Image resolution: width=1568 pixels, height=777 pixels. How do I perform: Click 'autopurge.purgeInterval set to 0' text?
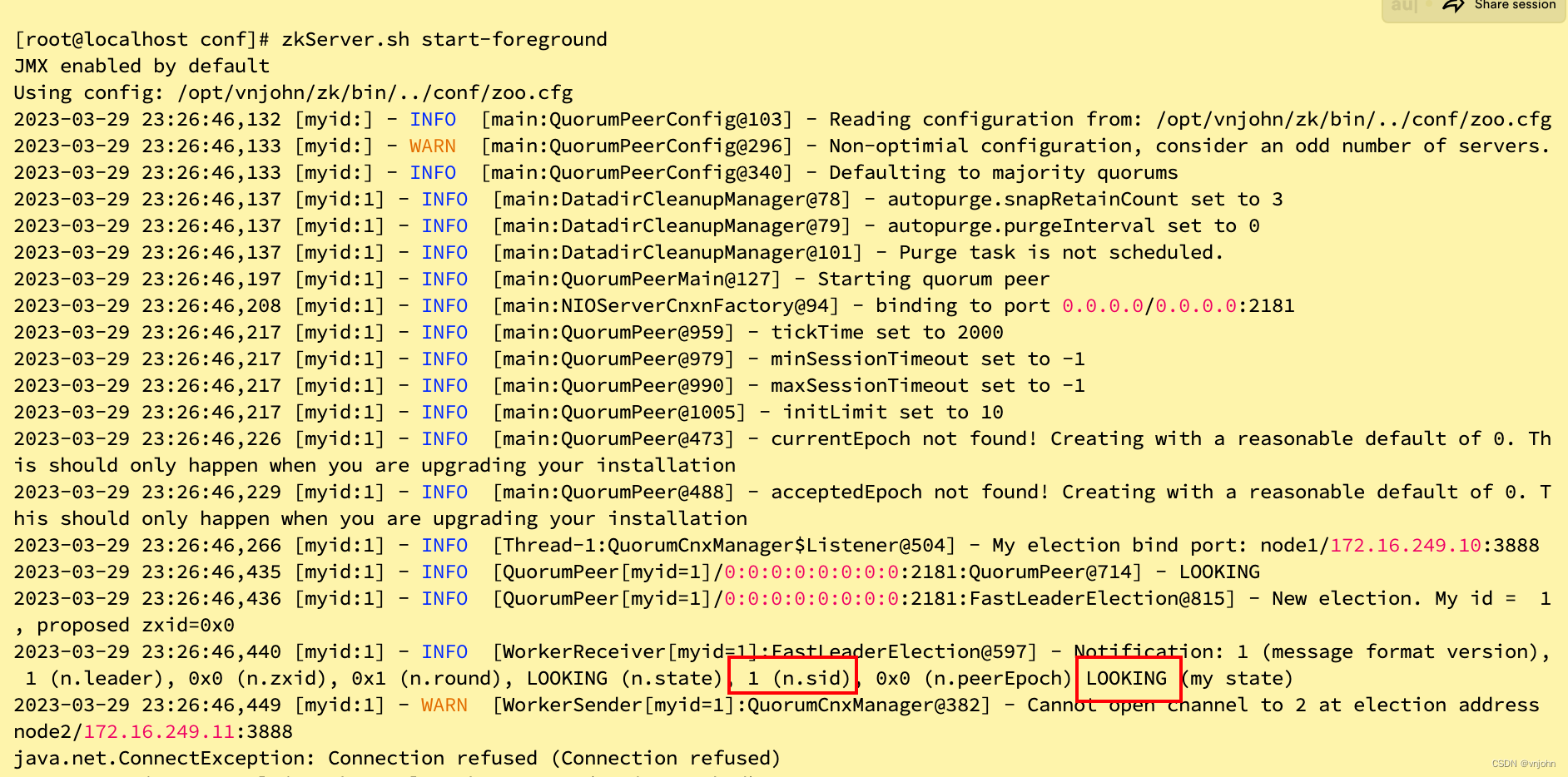tap(1074, 225)
